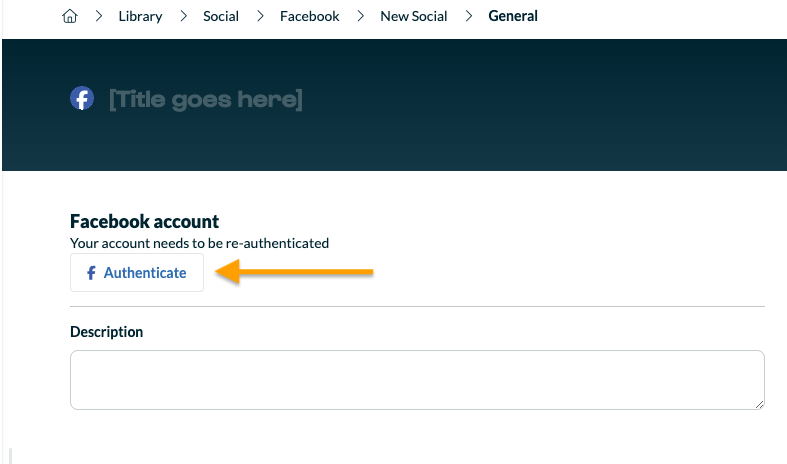Go to the home breadcrumb icon
Screen dimensions: 787x464
[70, 16]
